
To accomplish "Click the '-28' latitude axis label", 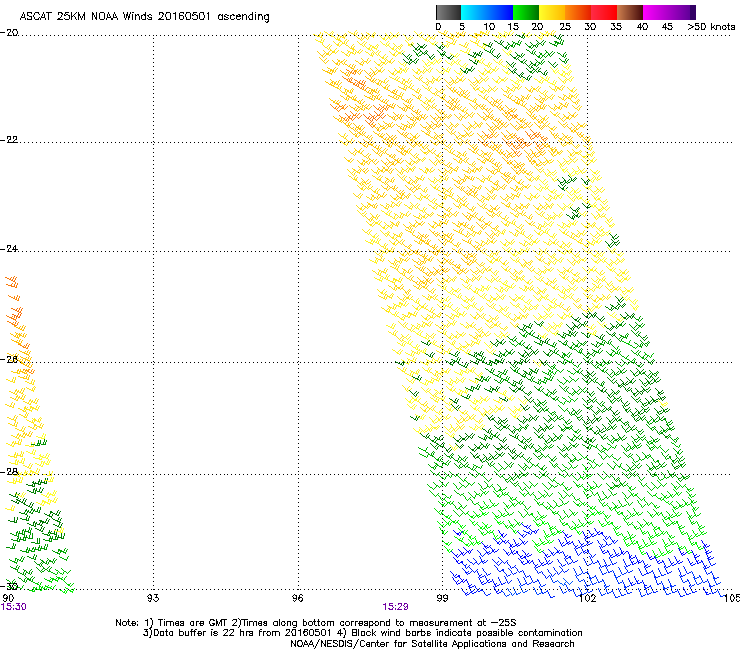I will pos(9,471).
